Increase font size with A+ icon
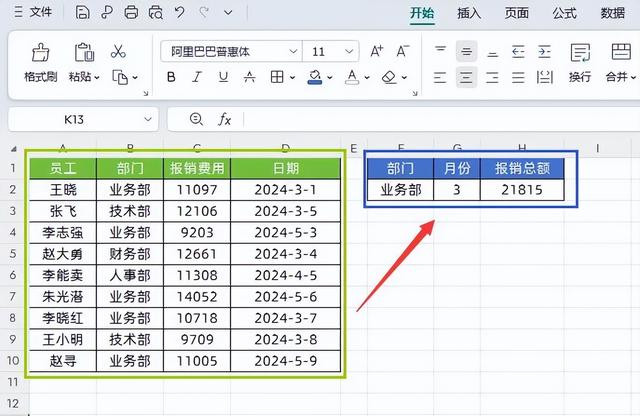 (377, 51)
